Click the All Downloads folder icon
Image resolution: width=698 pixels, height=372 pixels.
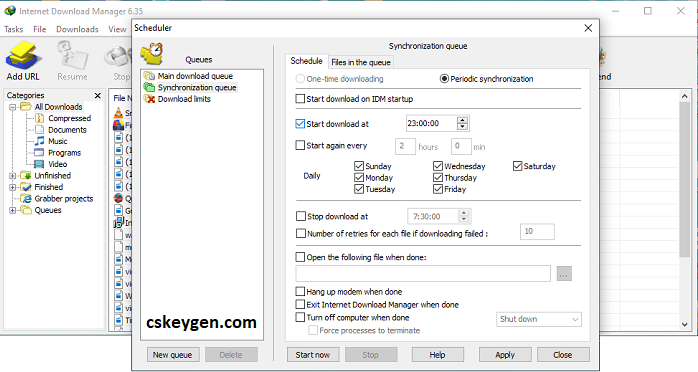[26, 107]
